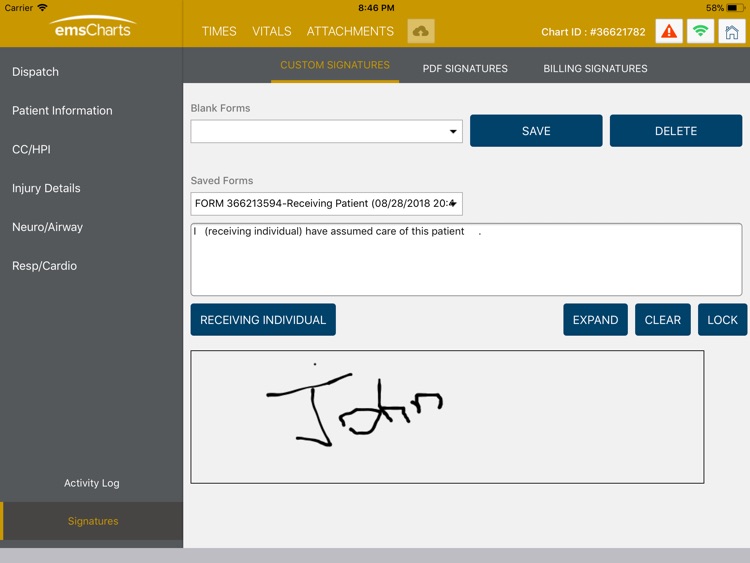
Task: Tap the emsCharts logo
Action: (x=92, y=26)
